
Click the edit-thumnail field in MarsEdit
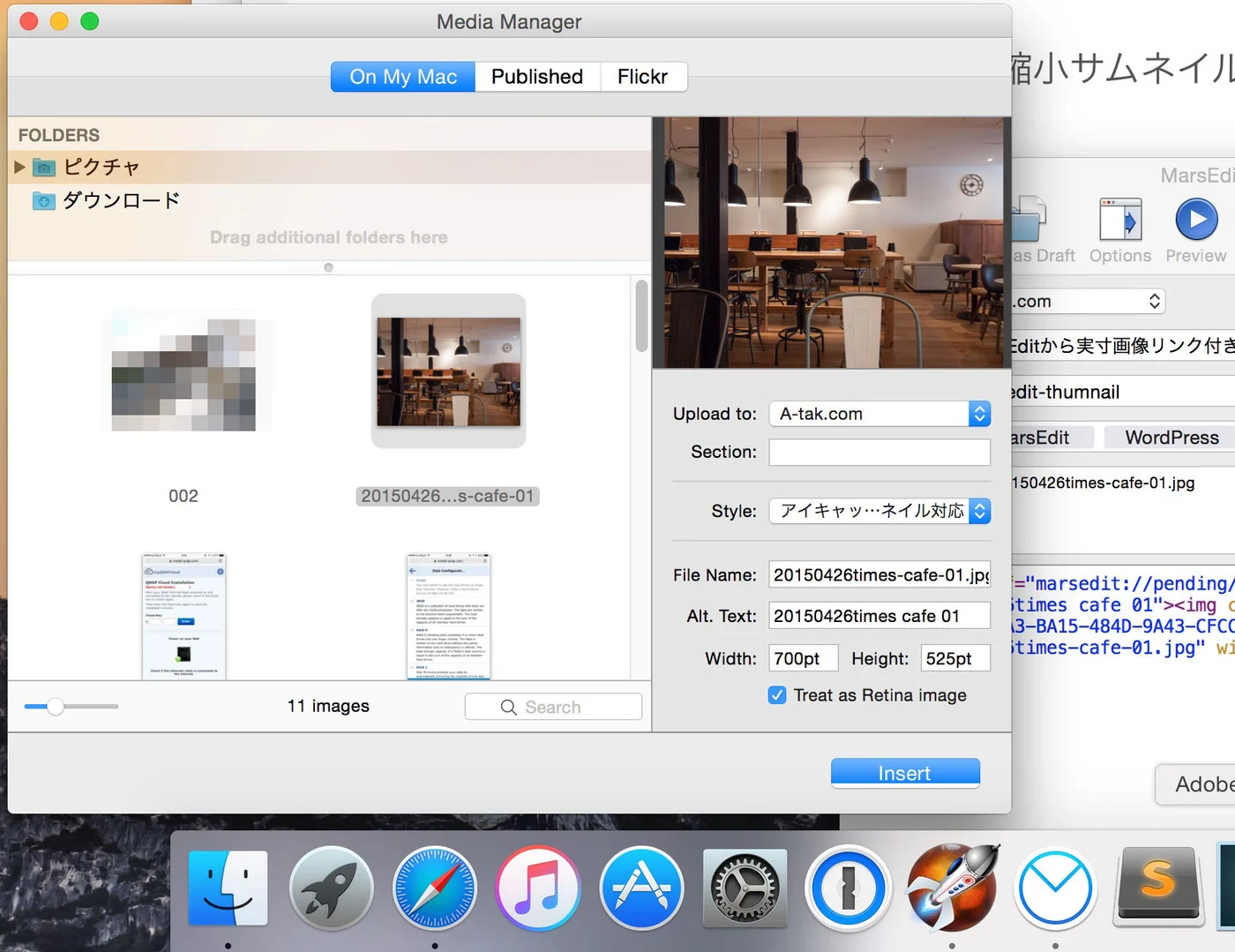1122,392
